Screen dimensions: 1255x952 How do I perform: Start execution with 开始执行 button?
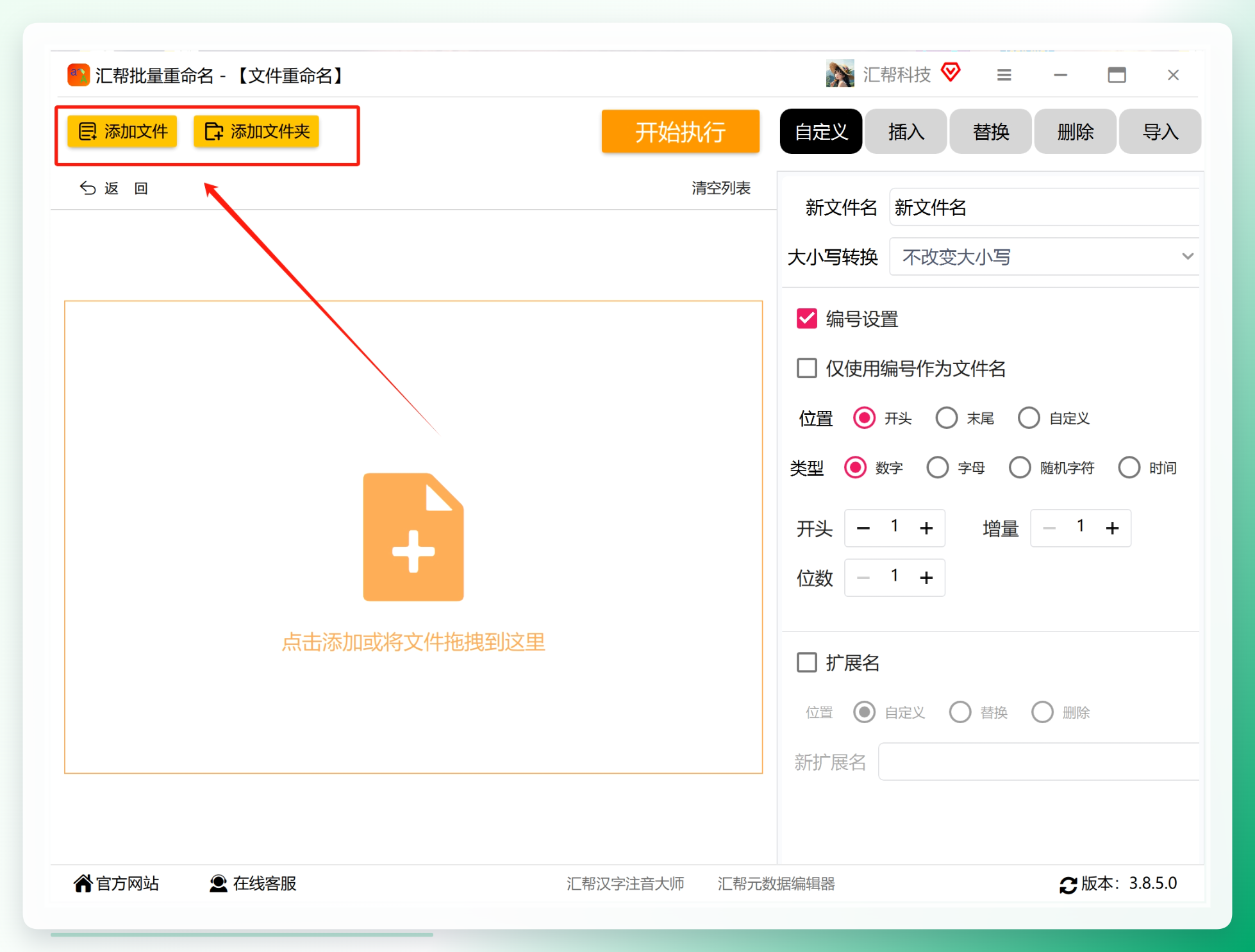click(680, 131)
